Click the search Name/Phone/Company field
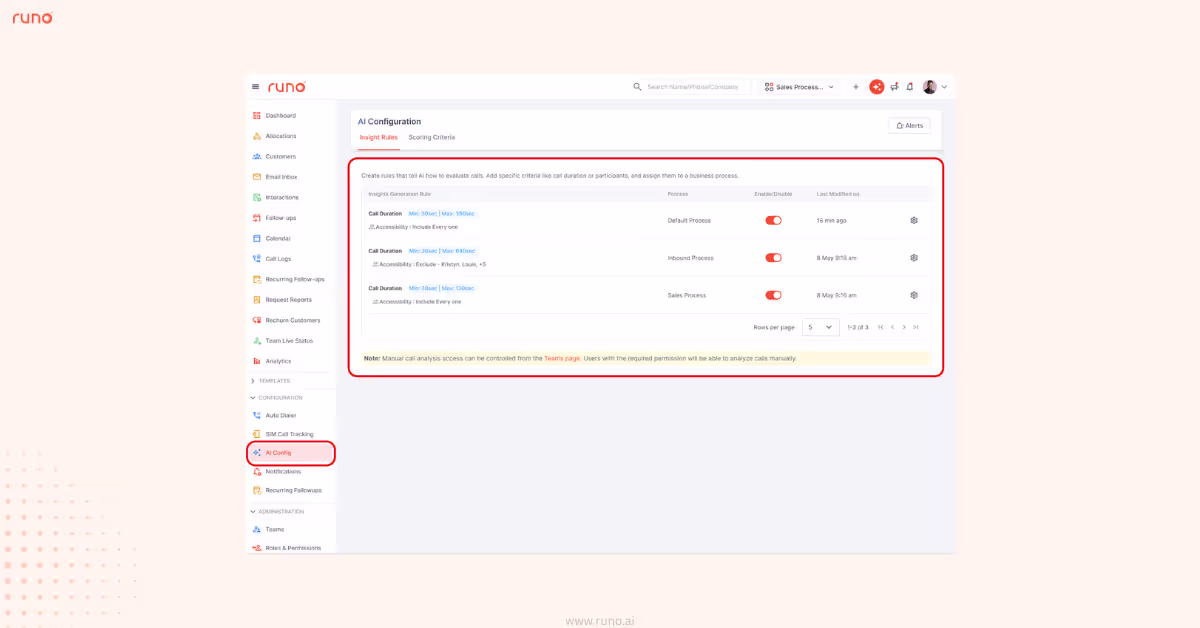Viewport: 1200px width, 628px height. point(692,87)
